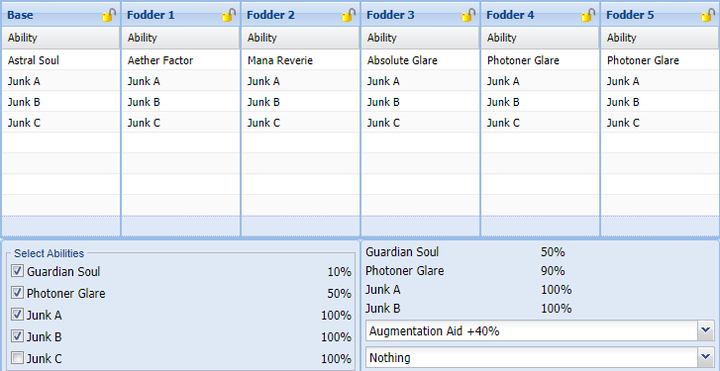Select Aether Factor in Fodder 1
Image resolution: width=720 pixels, height=371 pixels.
[180, 60]
